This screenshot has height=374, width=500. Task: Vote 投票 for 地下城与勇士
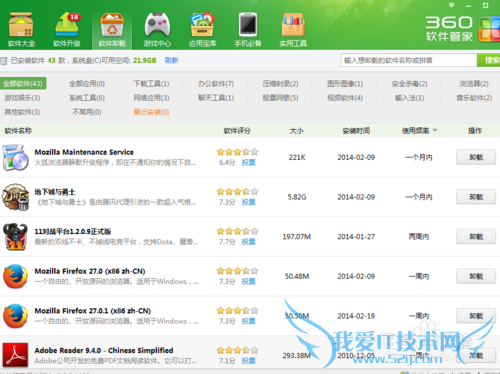point(248,202)
